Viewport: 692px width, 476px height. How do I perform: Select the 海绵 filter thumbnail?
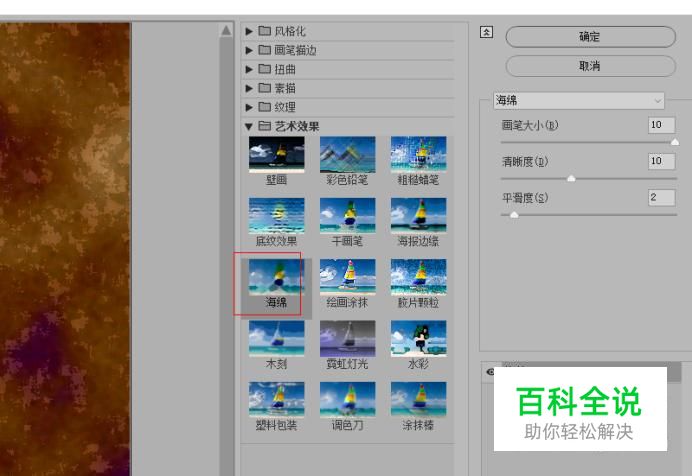(x=276, y=277)
